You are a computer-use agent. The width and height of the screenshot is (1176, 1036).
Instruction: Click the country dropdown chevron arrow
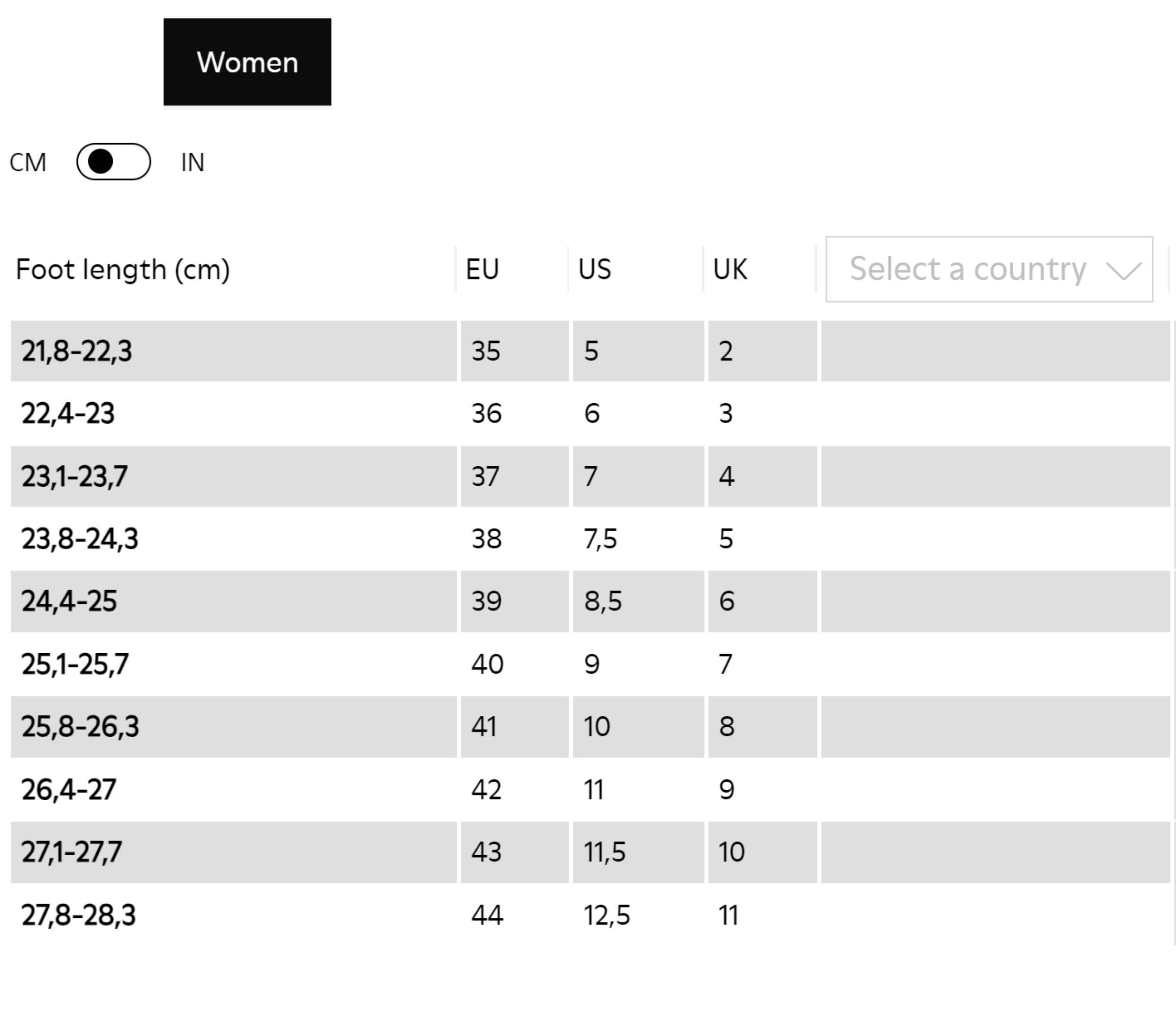[x=1124, y=270]
